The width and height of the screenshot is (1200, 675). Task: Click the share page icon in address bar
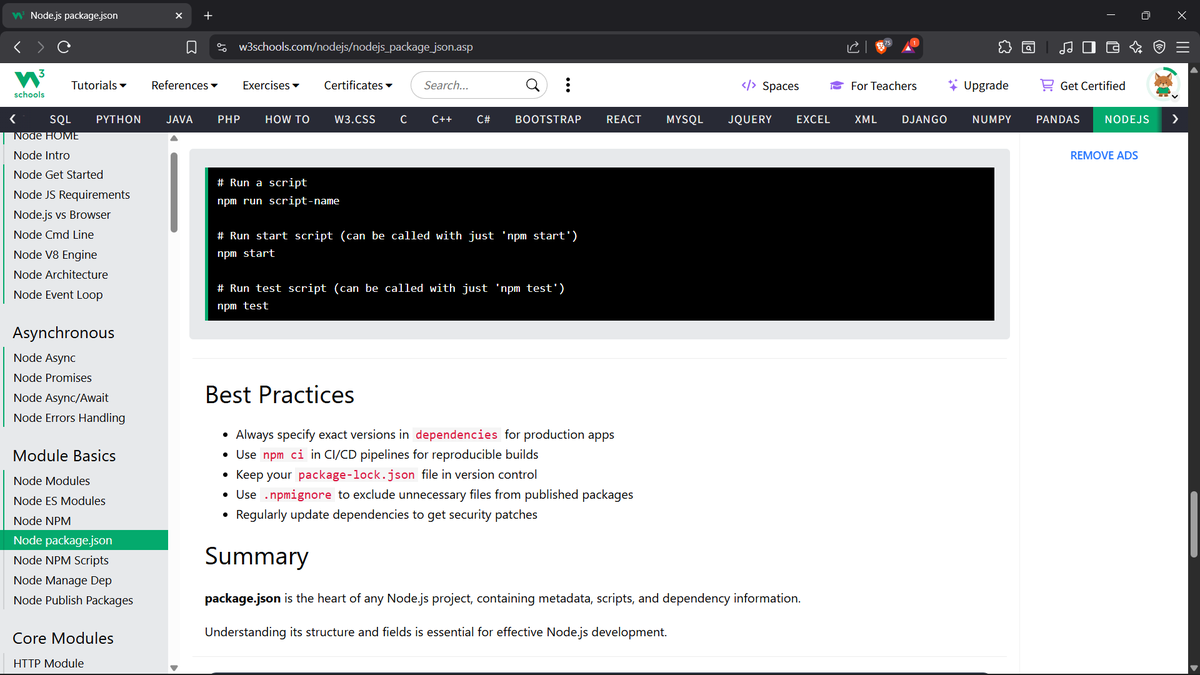(x=852, y=47)
